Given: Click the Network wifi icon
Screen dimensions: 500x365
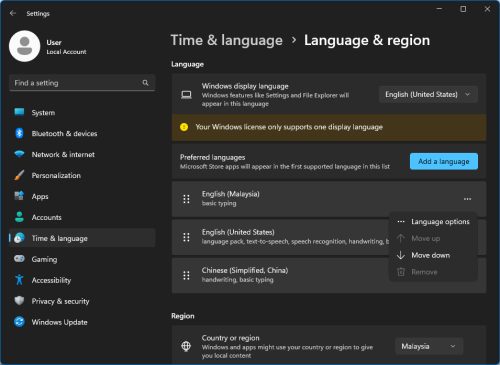Looking at the screenshot, I should 19,154.
